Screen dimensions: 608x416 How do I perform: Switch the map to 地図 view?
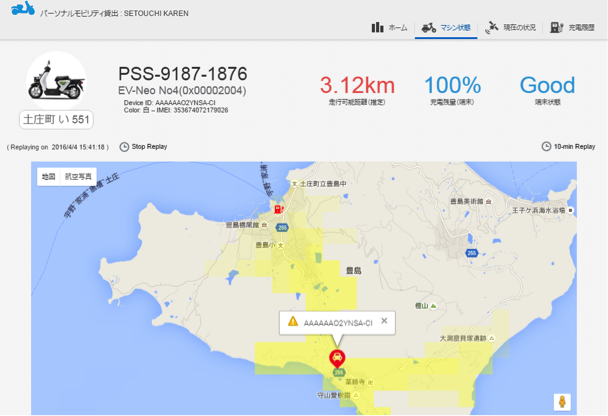point(48,177)
